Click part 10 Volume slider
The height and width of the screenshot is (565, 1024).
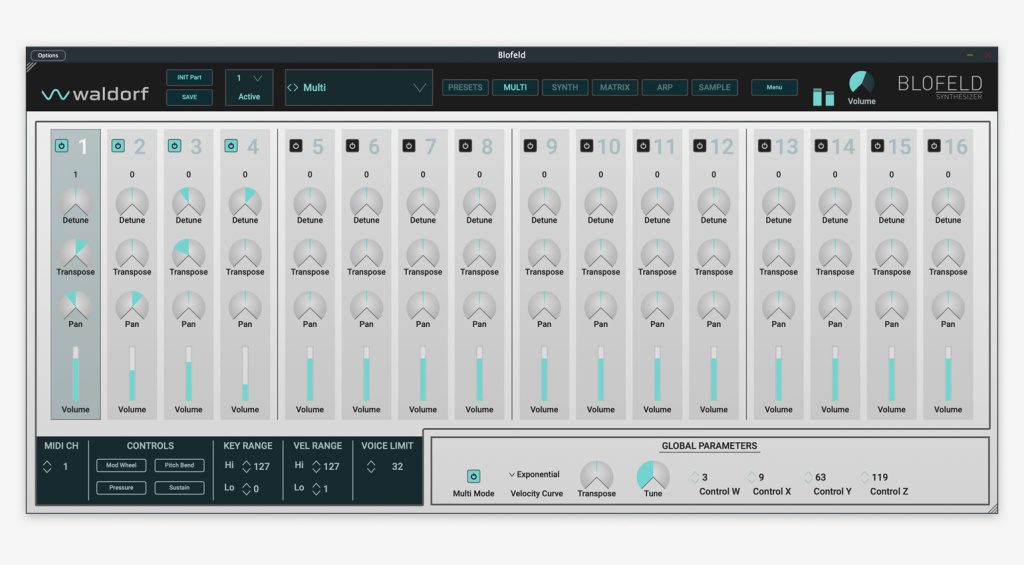click(x=601, y=373)
